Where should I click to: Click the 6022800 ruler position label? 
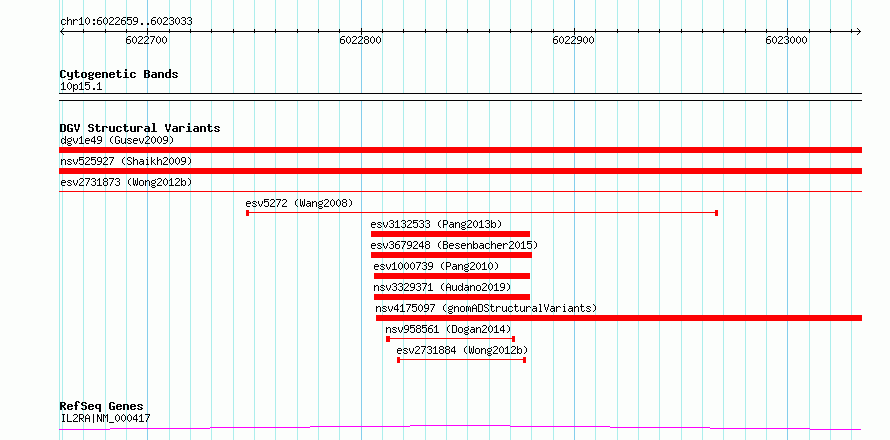point(360,40)
